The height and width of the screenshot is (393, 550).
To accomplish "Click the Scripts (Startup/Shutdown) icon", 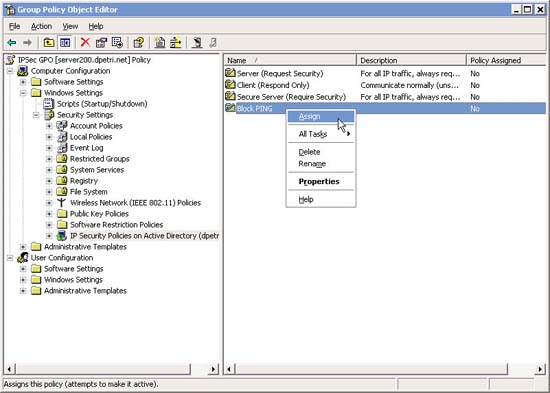I will pos(48,104).
